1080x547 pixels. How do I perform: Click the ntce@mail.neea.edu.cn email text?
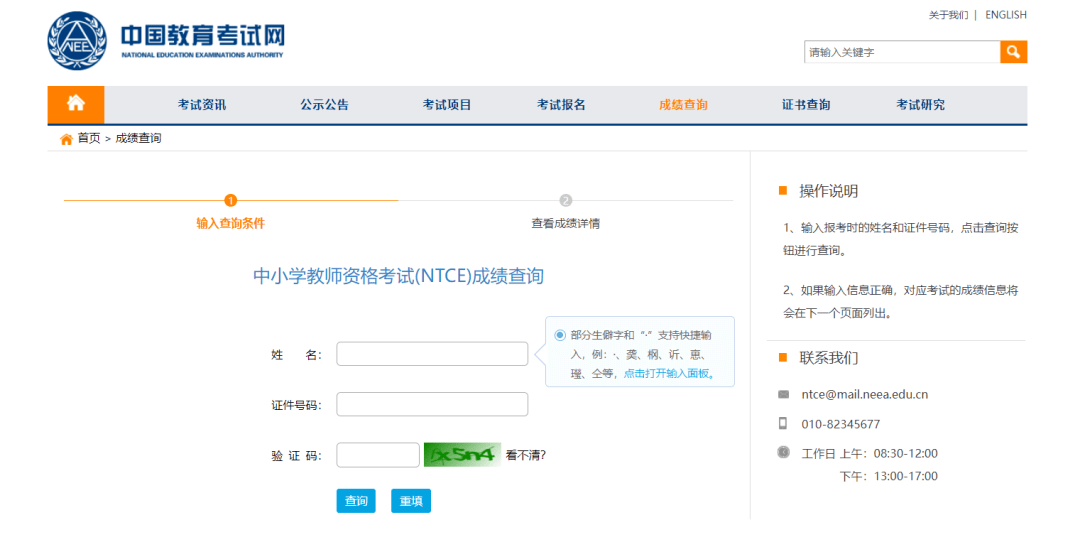[864, 395]
